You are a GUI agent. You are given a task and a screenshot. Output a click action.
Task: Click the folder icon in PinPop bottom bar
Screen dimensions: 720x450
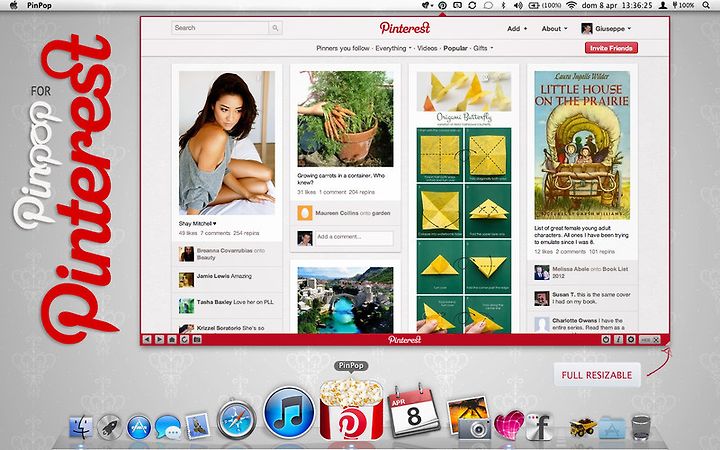[x=197, y=339]
